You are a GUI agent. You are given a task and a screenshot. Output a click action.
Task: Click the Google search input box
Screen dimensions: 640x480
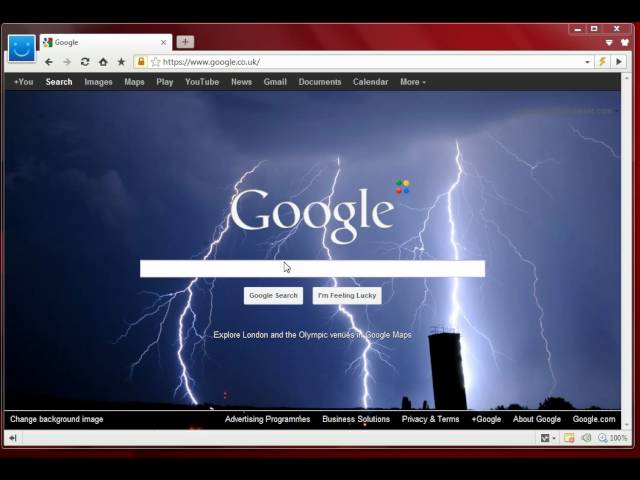313,269
